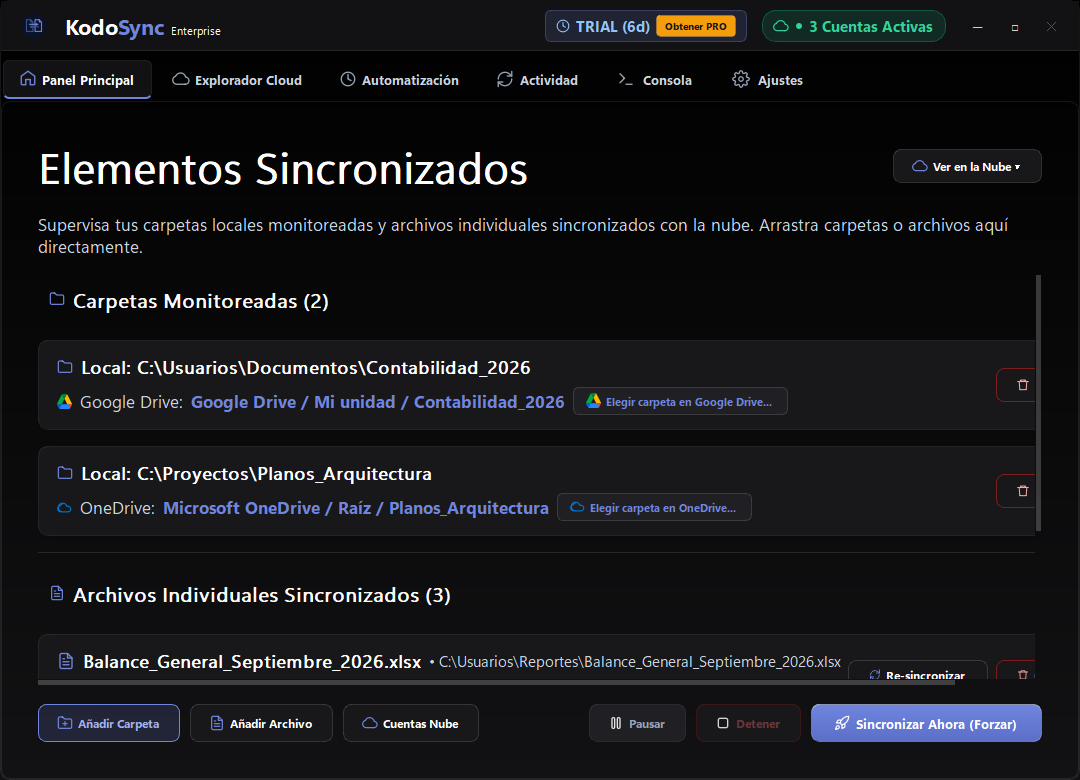Click the Añadir Carpeta button
The width and height of the screenshot is (1080, 780).
(109, 723)
